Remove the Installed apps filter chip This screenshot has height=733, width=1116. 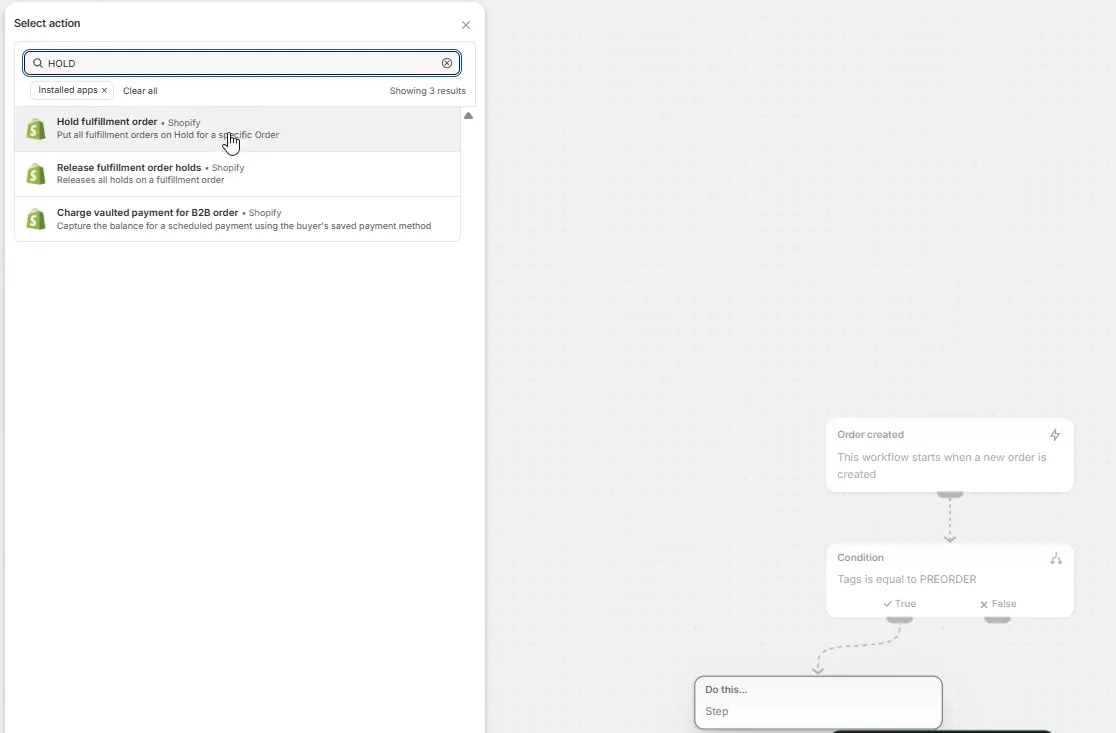[105, 90]
